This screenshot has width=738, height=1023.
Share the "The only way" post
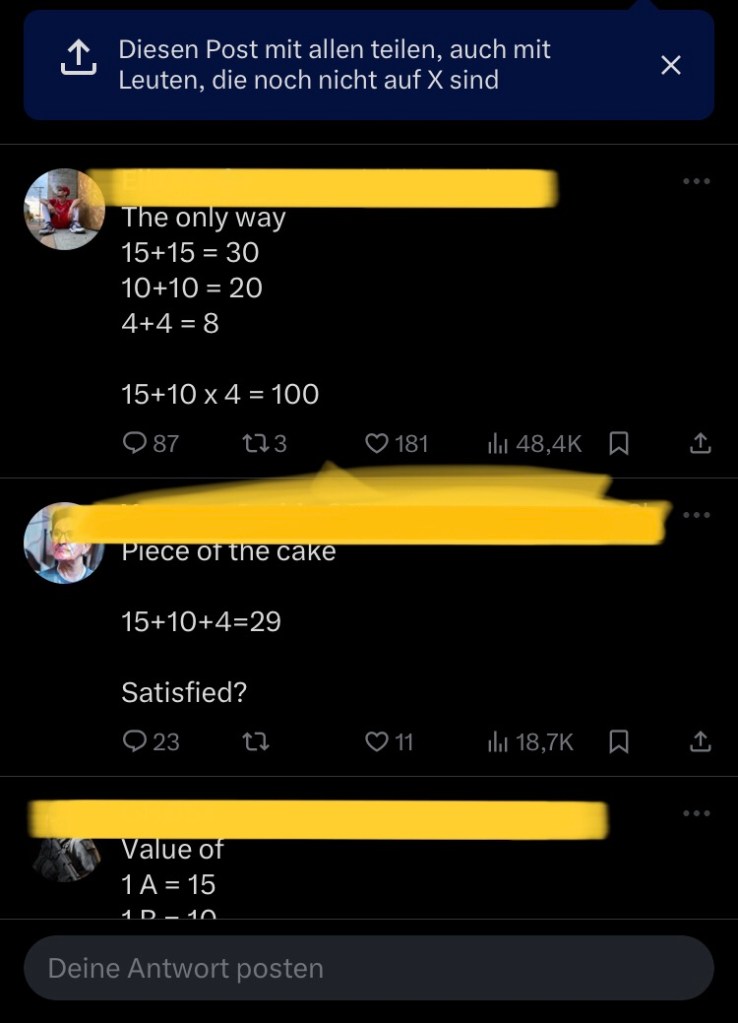[700, 444]
